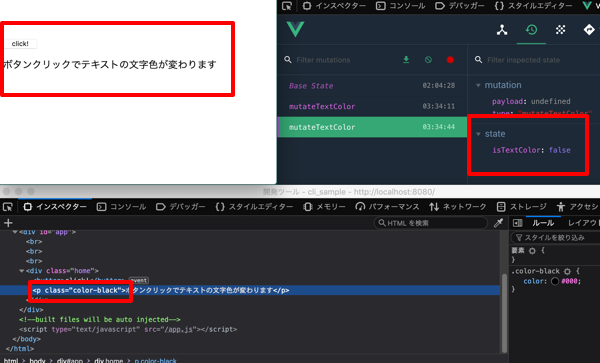Toggle the red recording button

click(450, 60)
